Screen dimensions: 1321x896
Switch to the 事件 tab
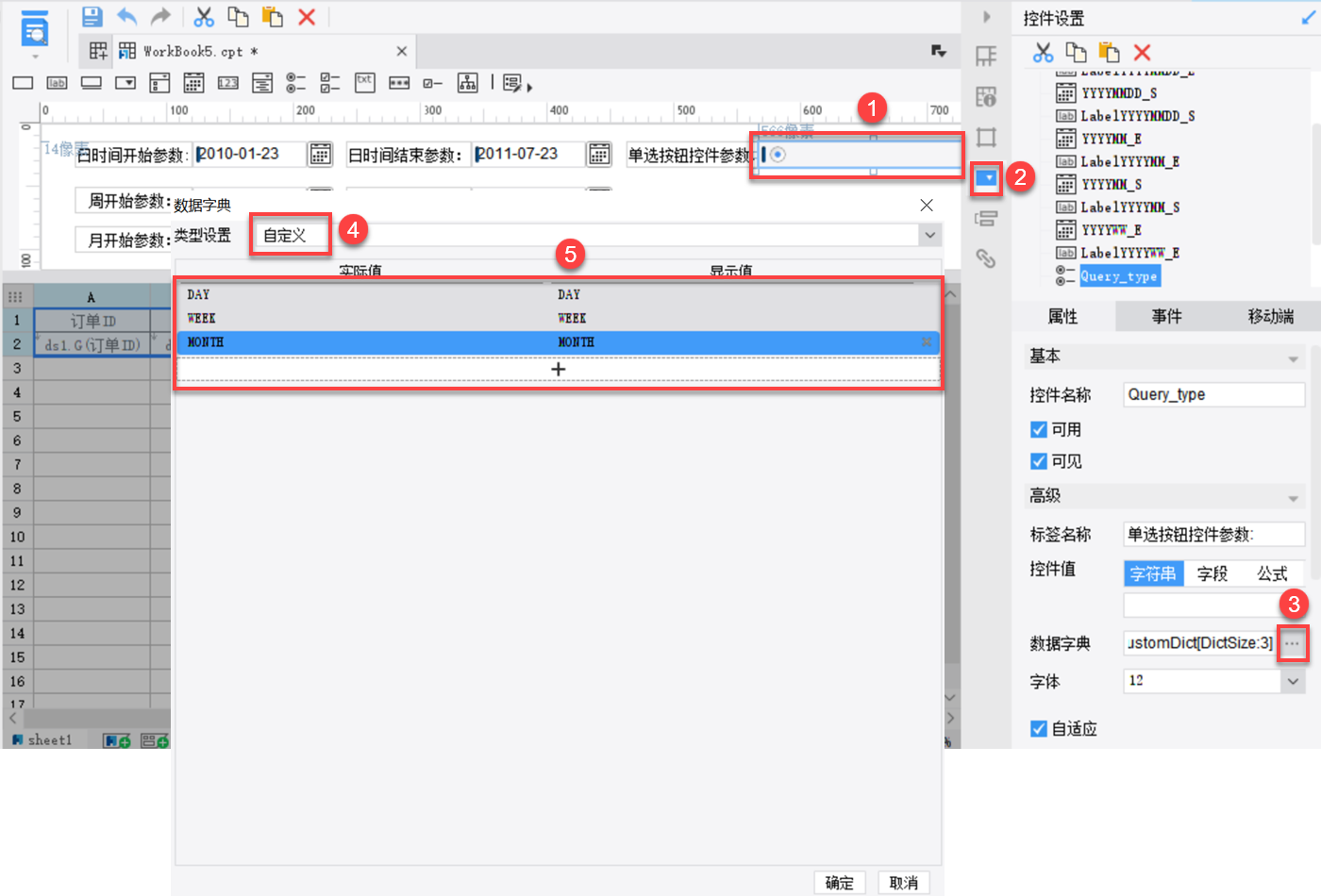[x=1166, y=317]
